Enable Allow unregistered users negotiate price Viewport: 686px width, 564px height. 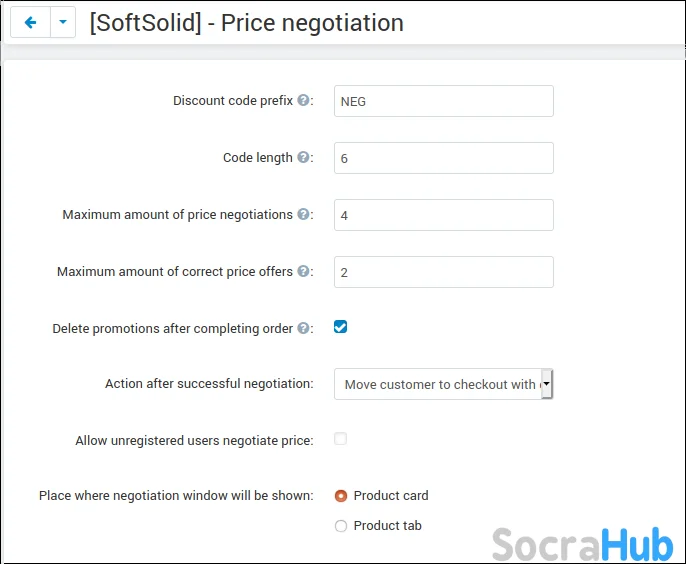point(340,439)
